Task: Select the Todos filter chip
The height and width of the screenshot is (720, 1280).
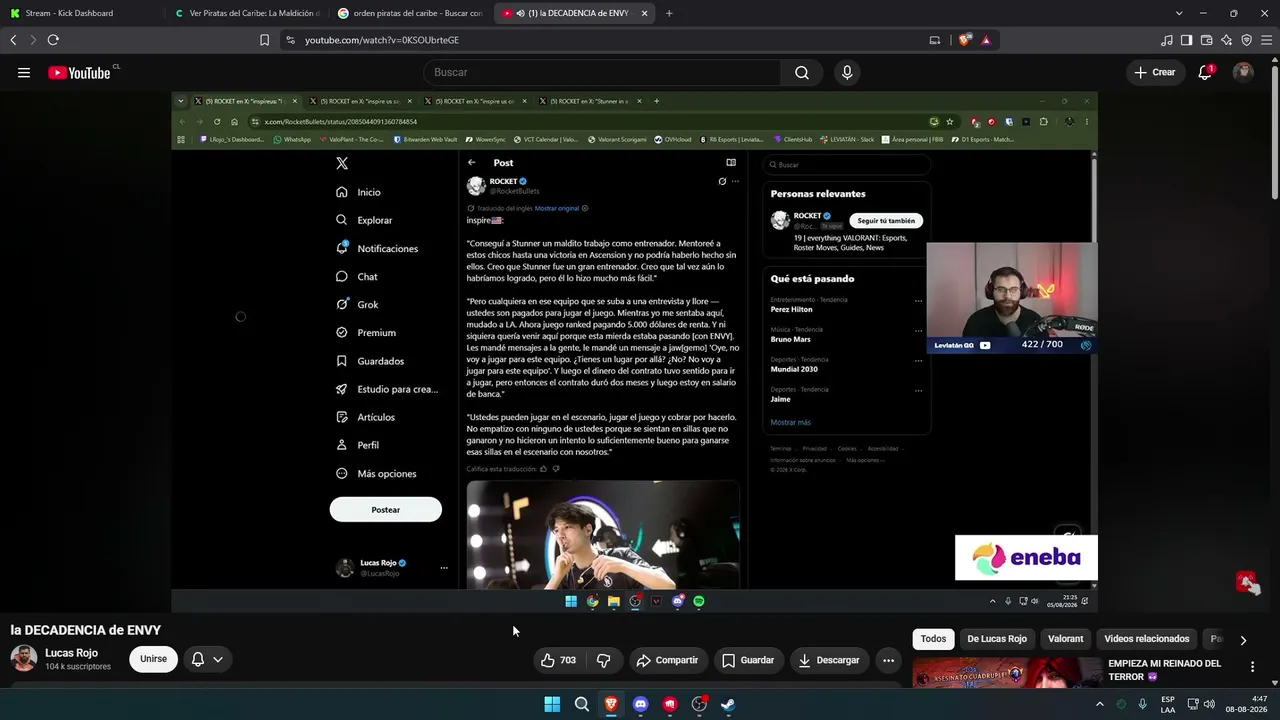Action: pyautogui.click(x=933, y=639)
